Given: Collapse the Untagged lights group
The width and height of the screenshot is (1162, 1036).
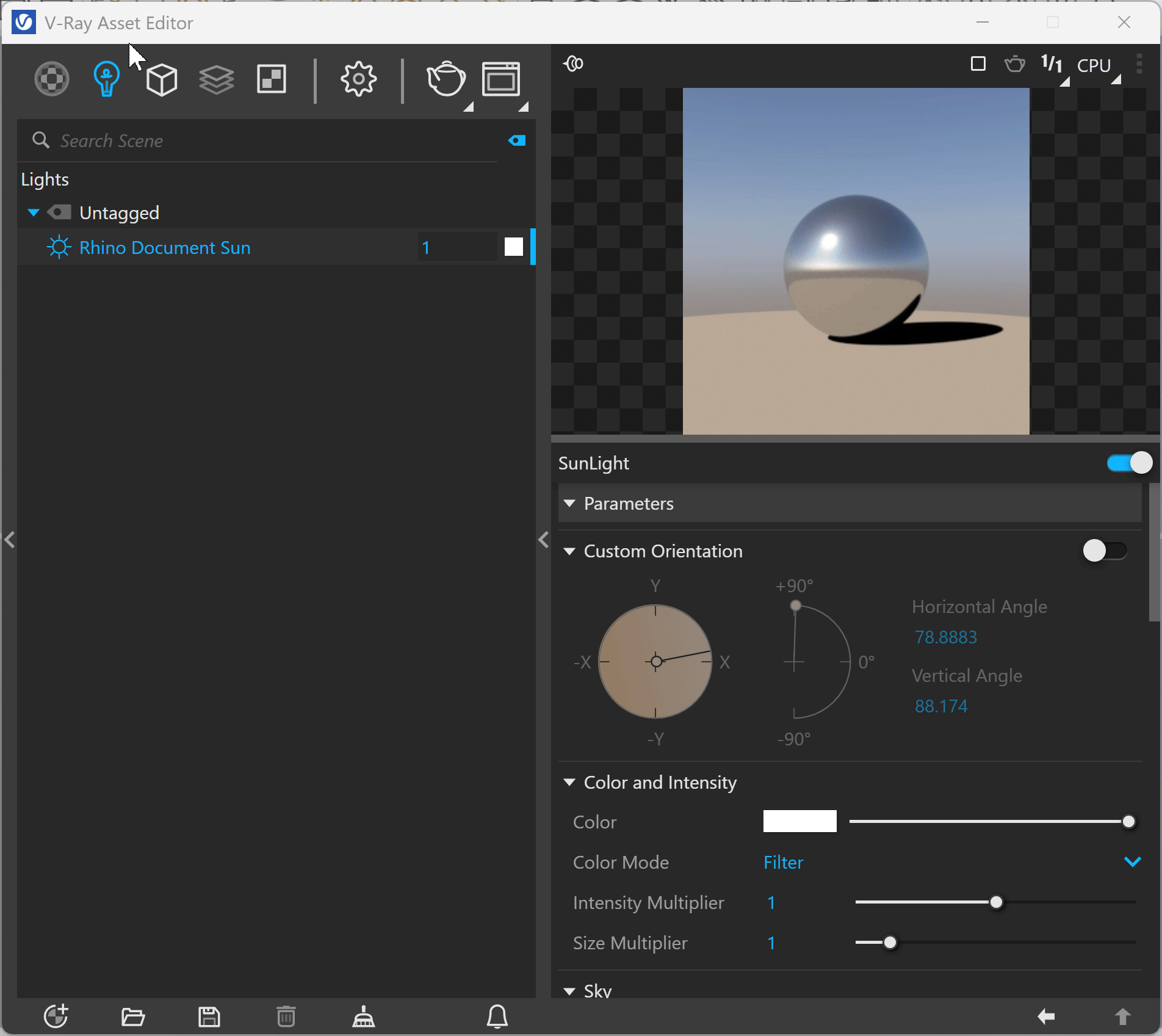Looking at the screenshot, I should pos(34,212).
